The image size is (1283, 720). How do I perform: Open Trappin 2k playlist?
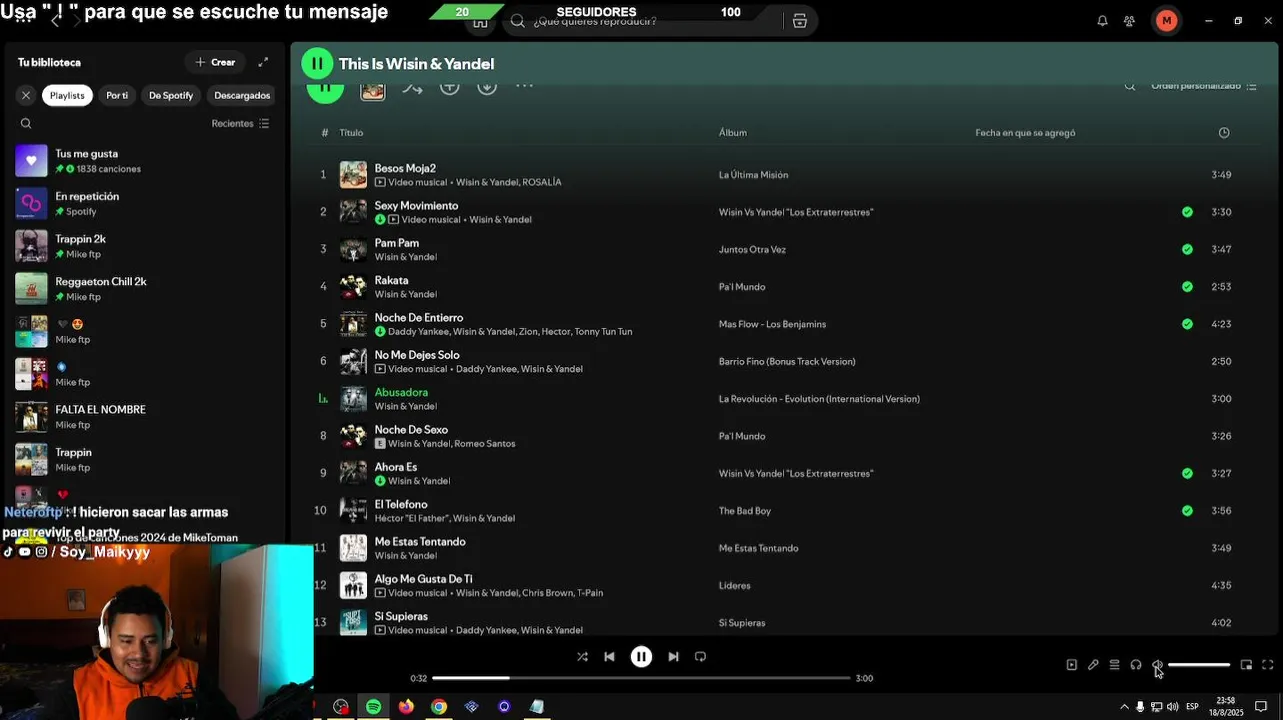(145, 246)
